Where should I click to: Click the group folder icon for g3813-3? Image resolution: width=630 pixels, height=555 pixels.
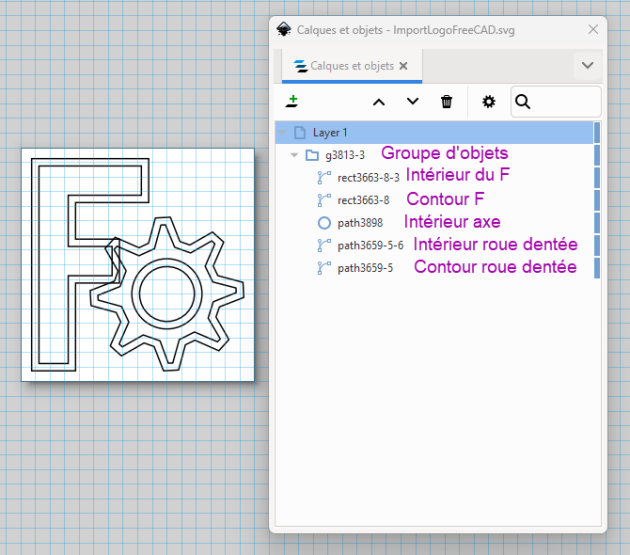[x=312, y=155]
